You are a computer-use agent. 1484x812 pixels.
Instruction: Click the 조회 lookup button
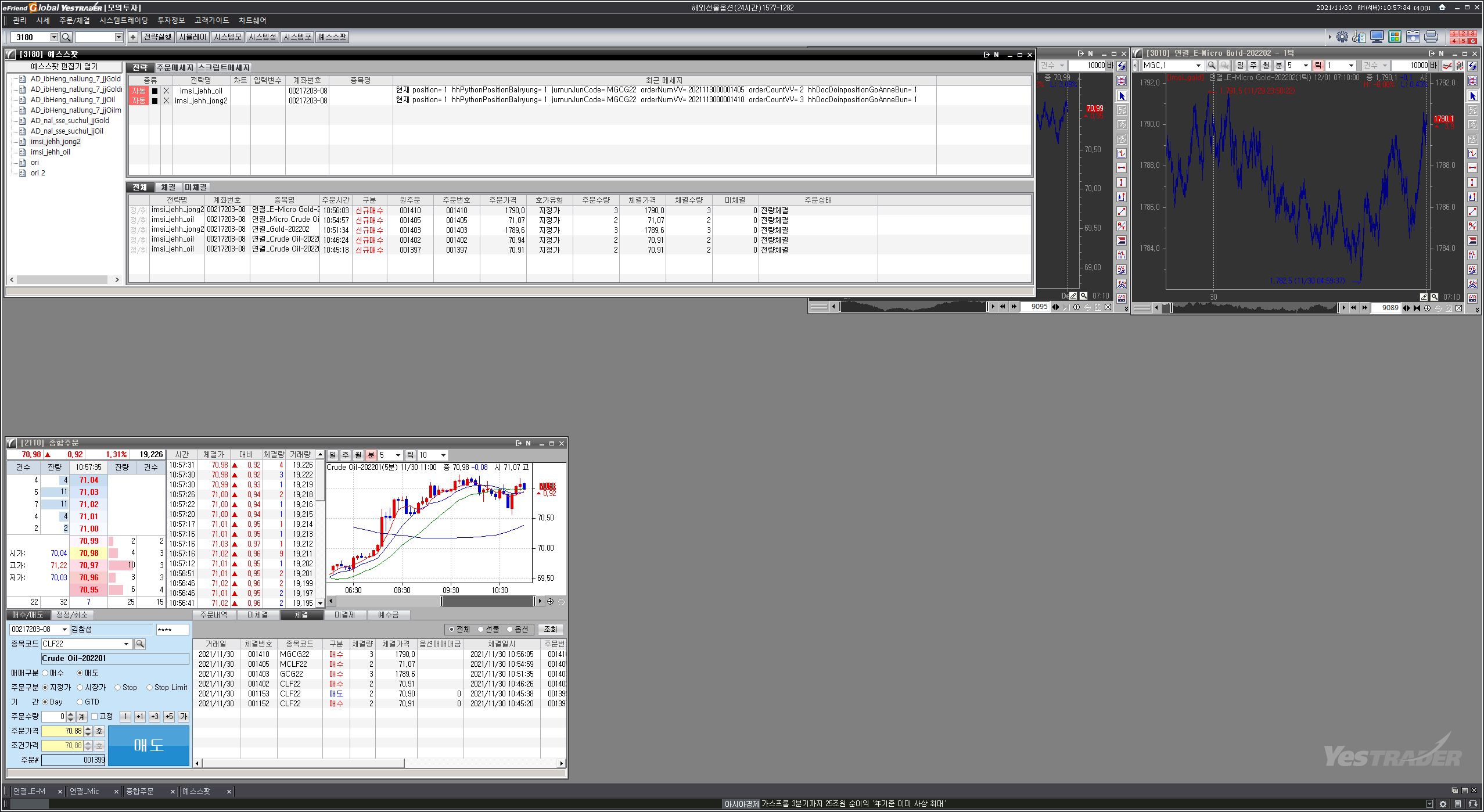point(550,629)
